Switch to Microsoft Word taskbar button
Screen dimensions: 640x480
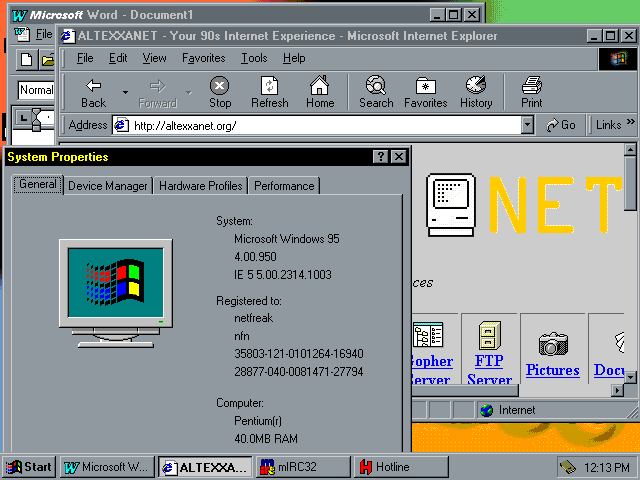(107, 467)
